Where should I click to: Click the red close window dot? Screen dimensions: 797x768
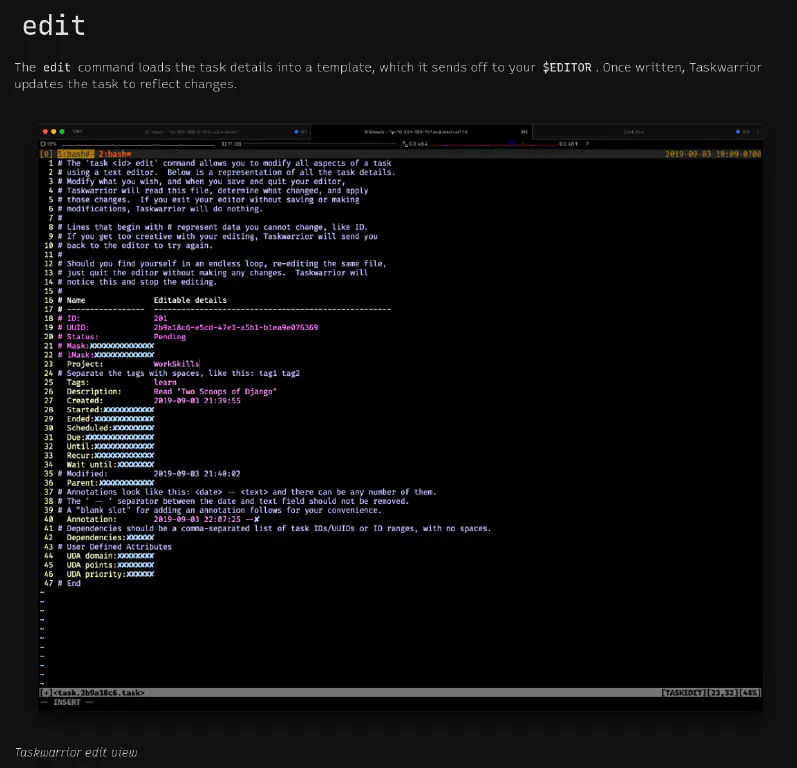click(x=44, y=132)
